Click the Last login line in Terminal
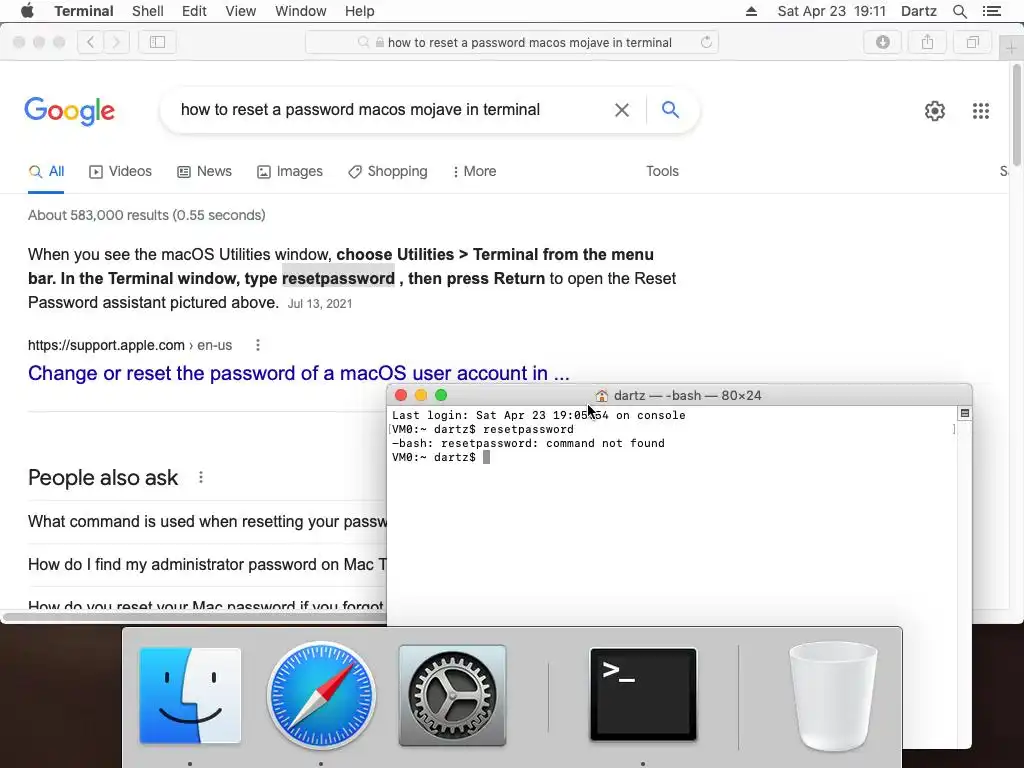The image size is (1024, 768). [x=539, y=415]
